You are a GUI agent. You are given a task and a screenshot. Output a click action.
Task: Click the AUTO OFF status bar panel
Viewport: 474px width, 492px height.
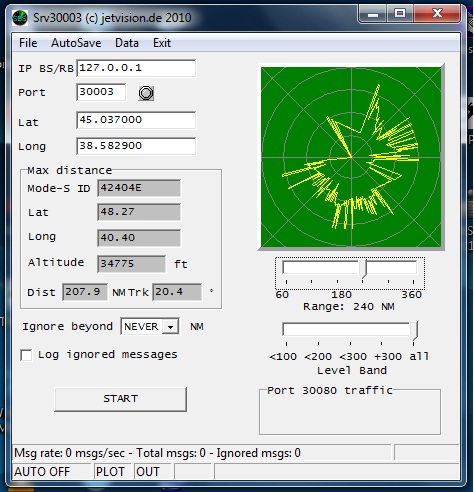(52, 472)
